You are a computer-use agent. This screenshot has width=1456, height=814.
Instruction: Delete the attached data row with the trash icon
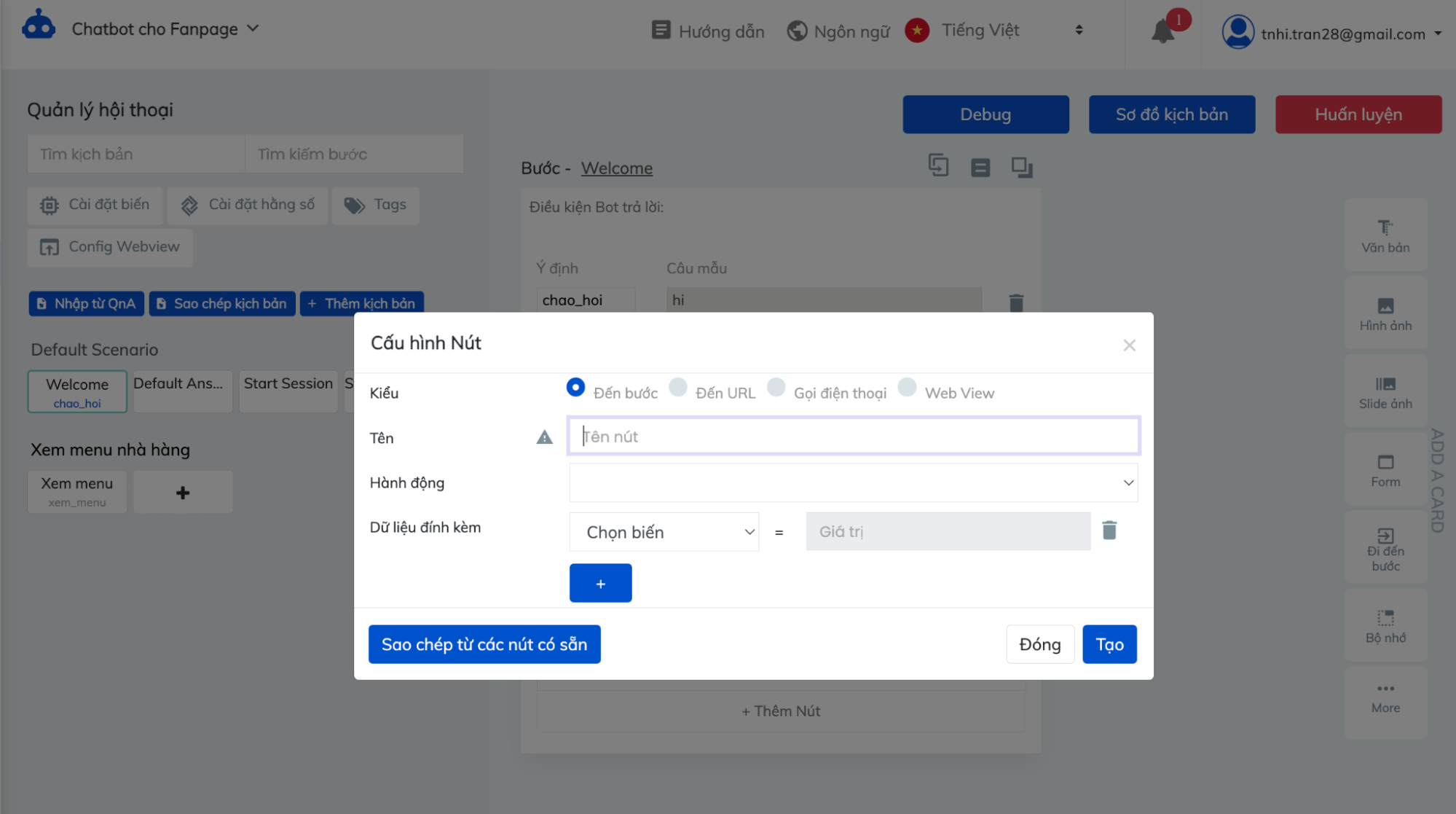click(1109, 531)
